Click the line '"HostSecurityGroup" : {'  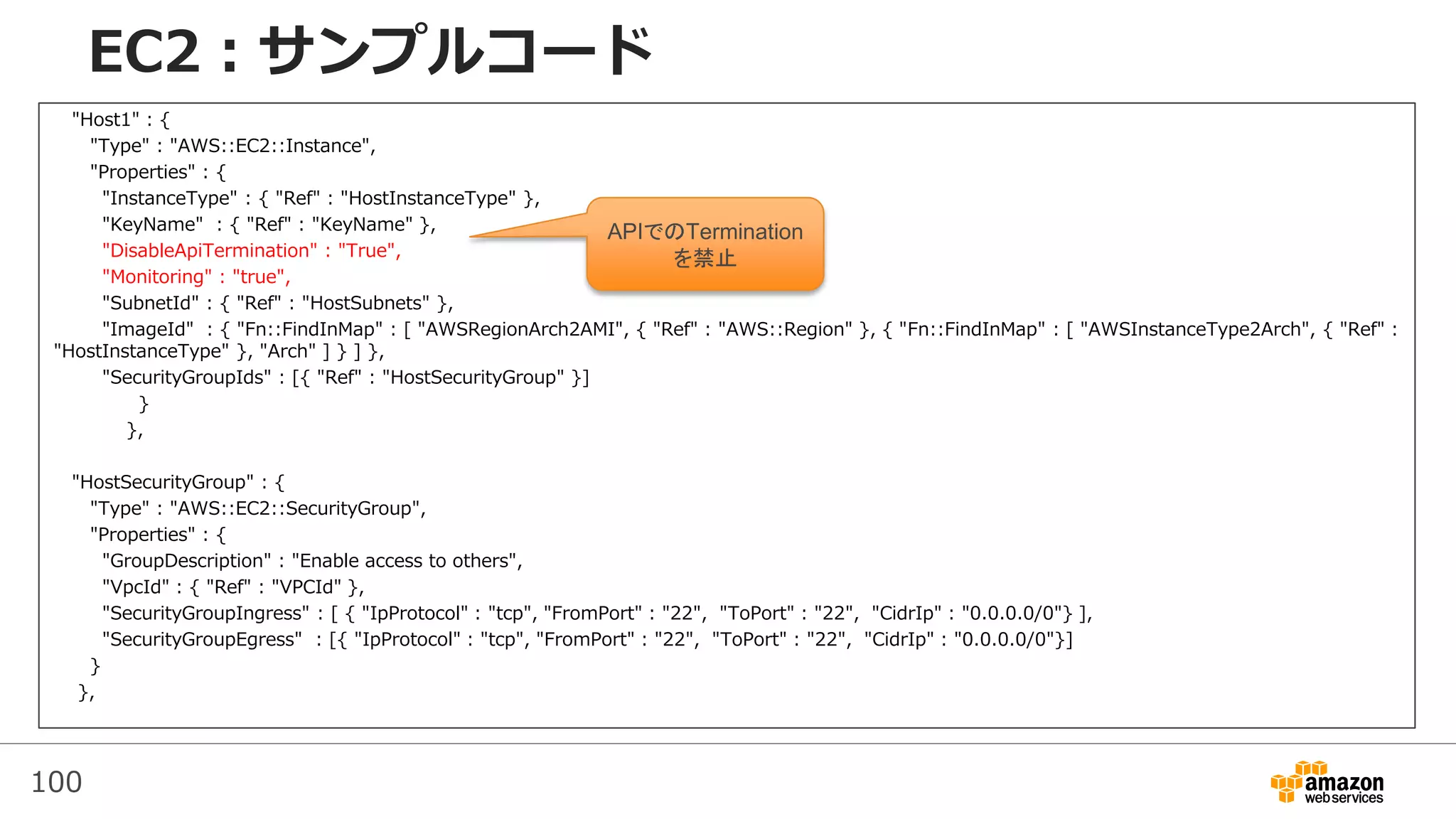(x=178, y=482)
